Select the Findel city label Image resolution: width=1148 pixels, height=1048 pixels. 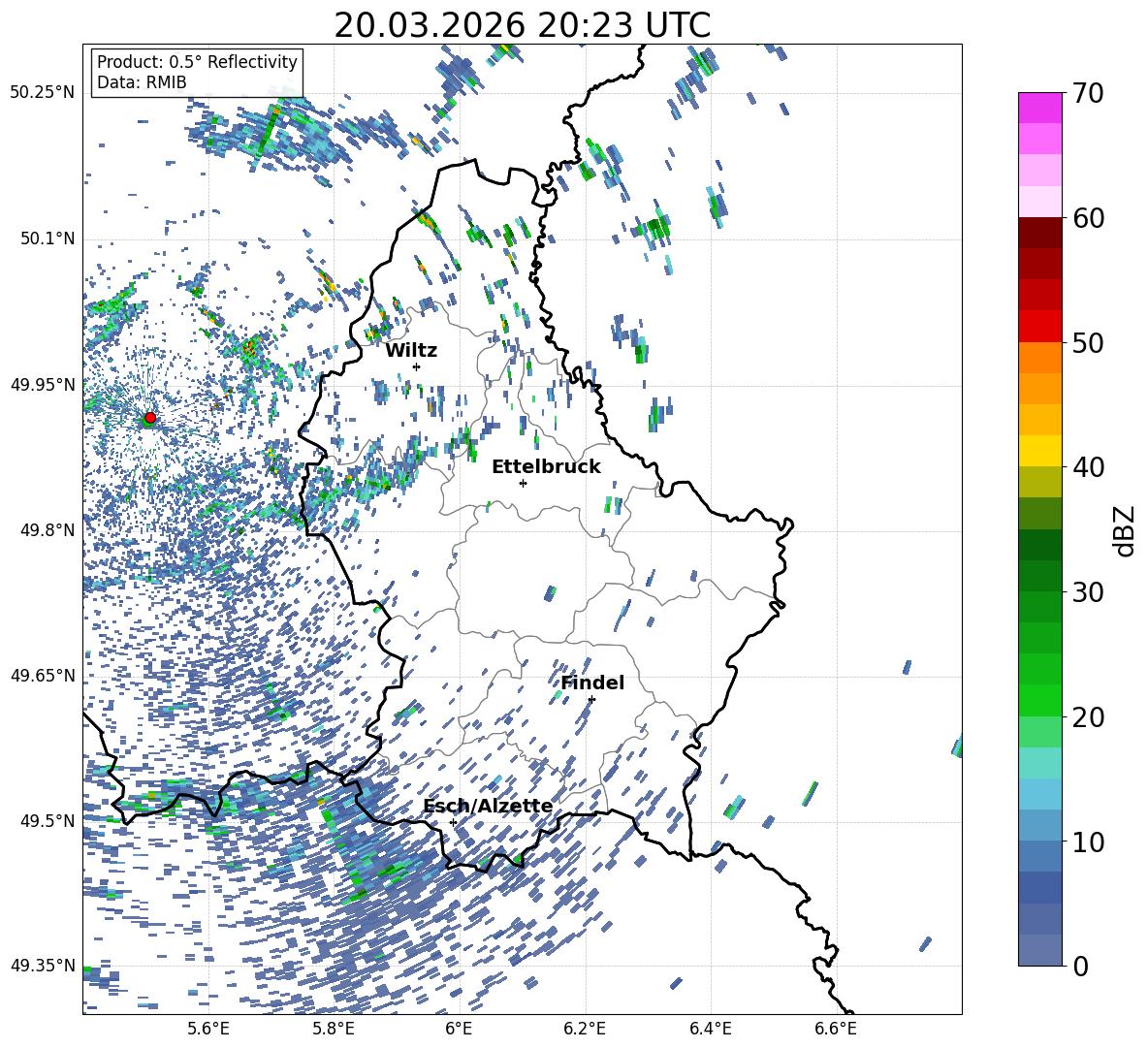[x=592, y=683]
